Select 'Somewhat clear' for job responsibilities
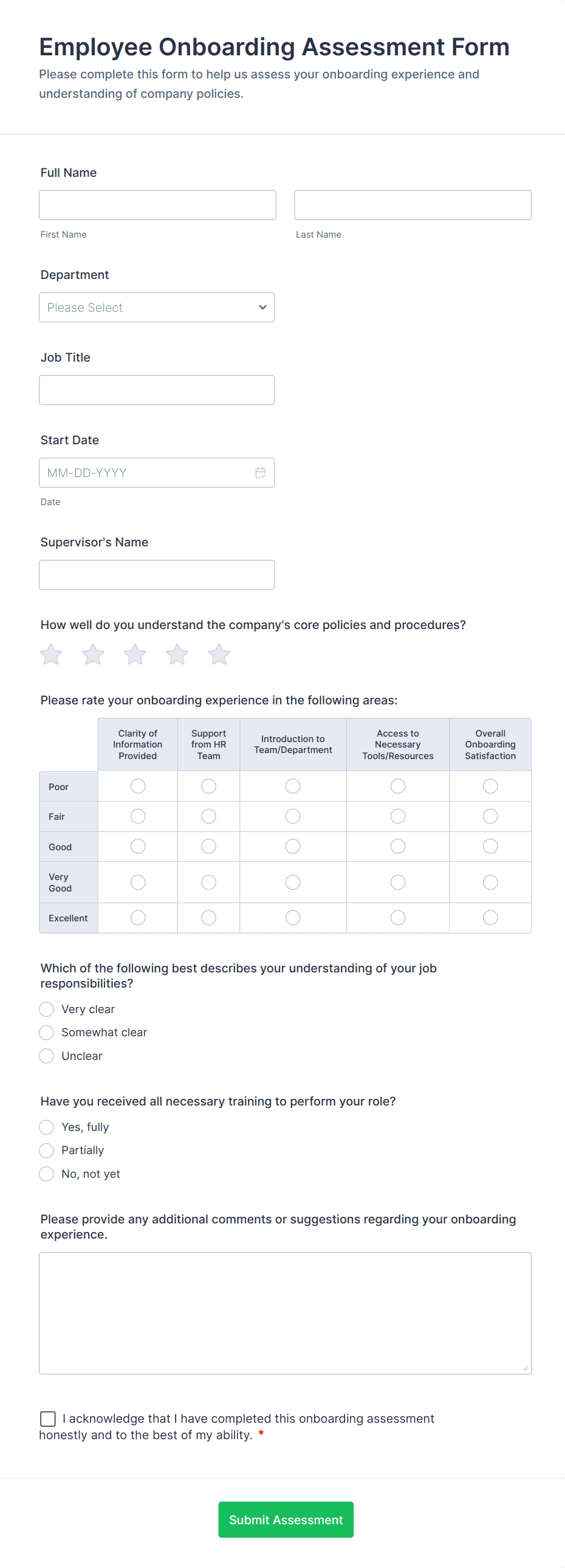 click(x=46, y=1032)
